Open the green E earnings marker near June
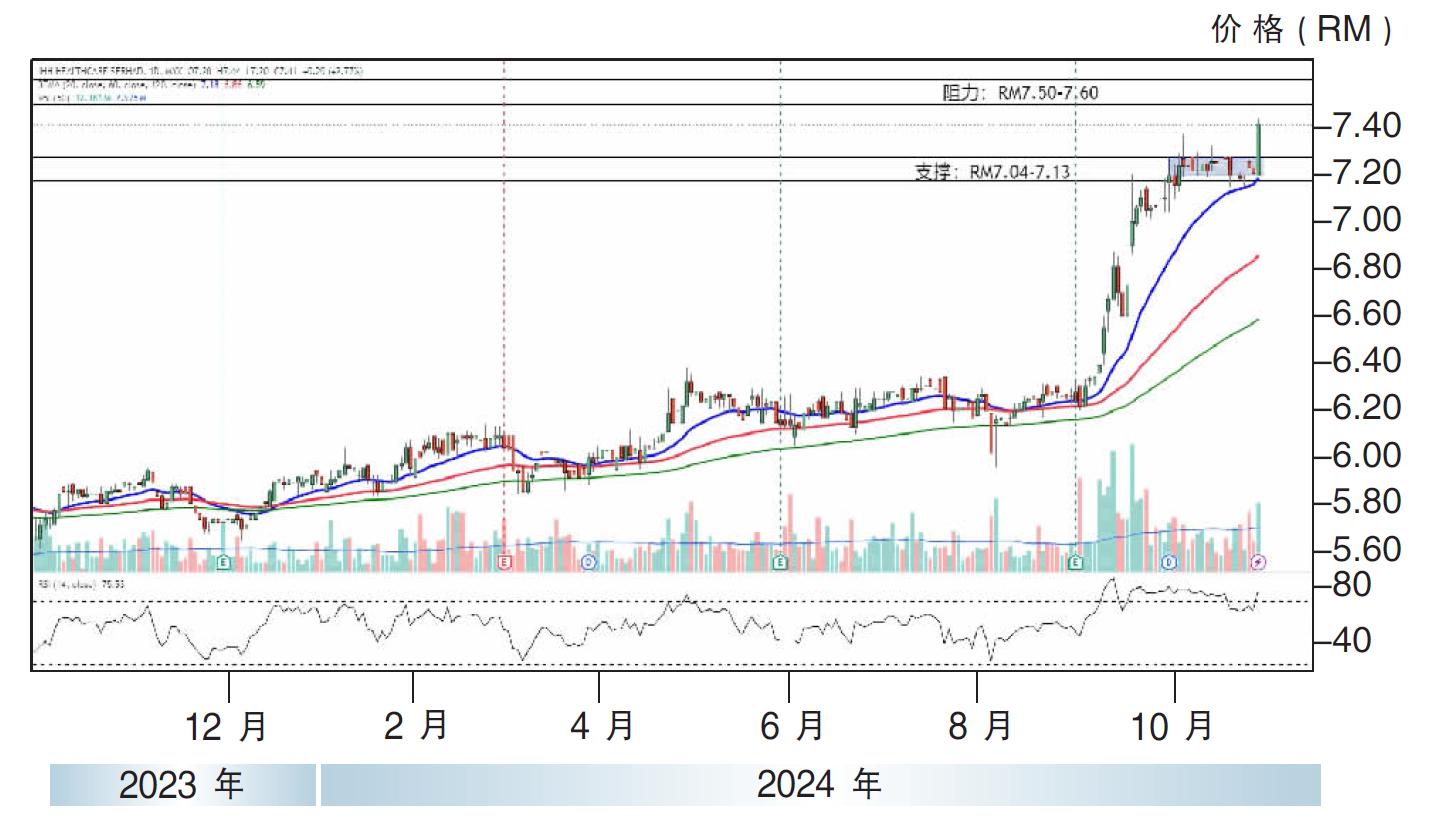The width and height of the screenshot is (1438, 819). (x=780, y=563)
